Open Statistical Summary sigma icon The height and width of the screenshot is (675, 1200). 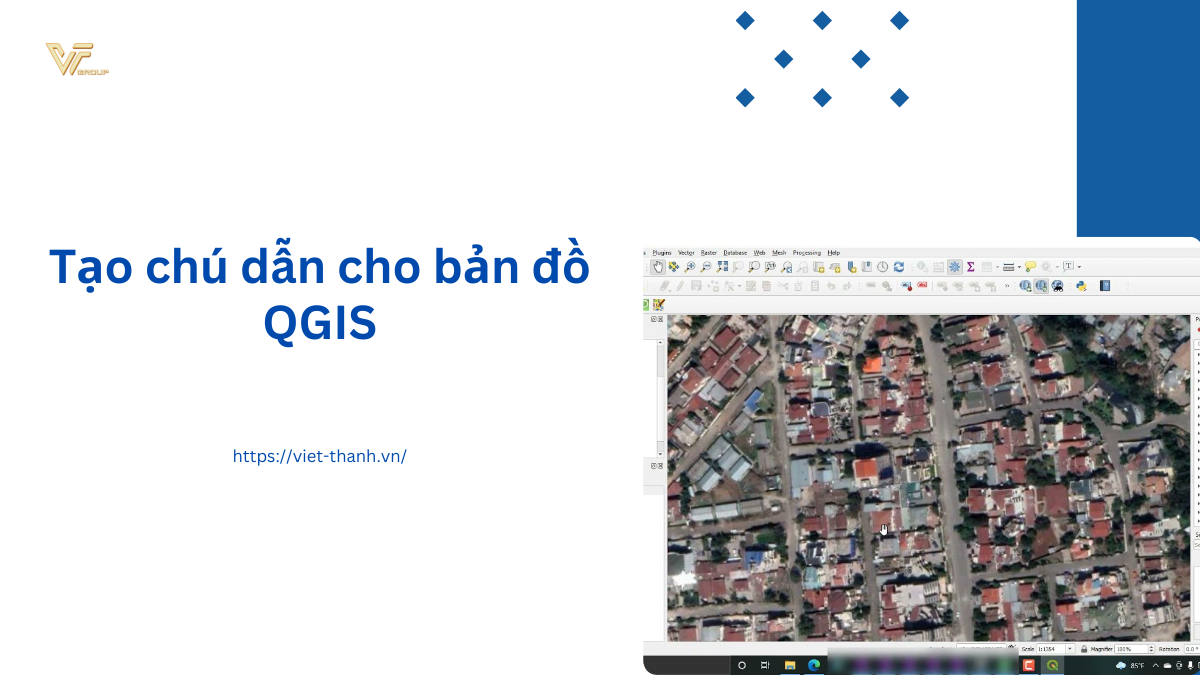(x=971, y=267)
